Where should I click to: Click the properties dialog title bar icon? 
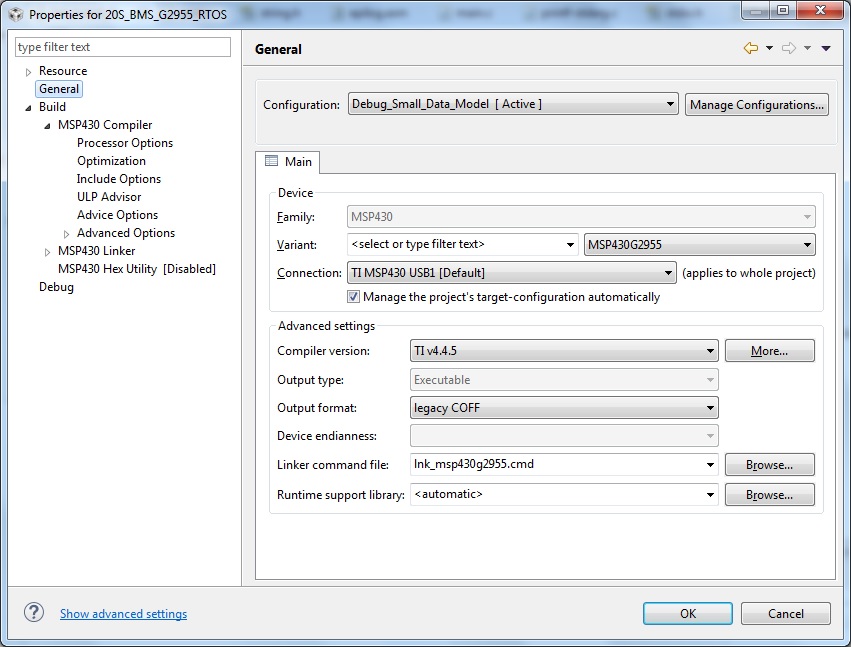16,15
